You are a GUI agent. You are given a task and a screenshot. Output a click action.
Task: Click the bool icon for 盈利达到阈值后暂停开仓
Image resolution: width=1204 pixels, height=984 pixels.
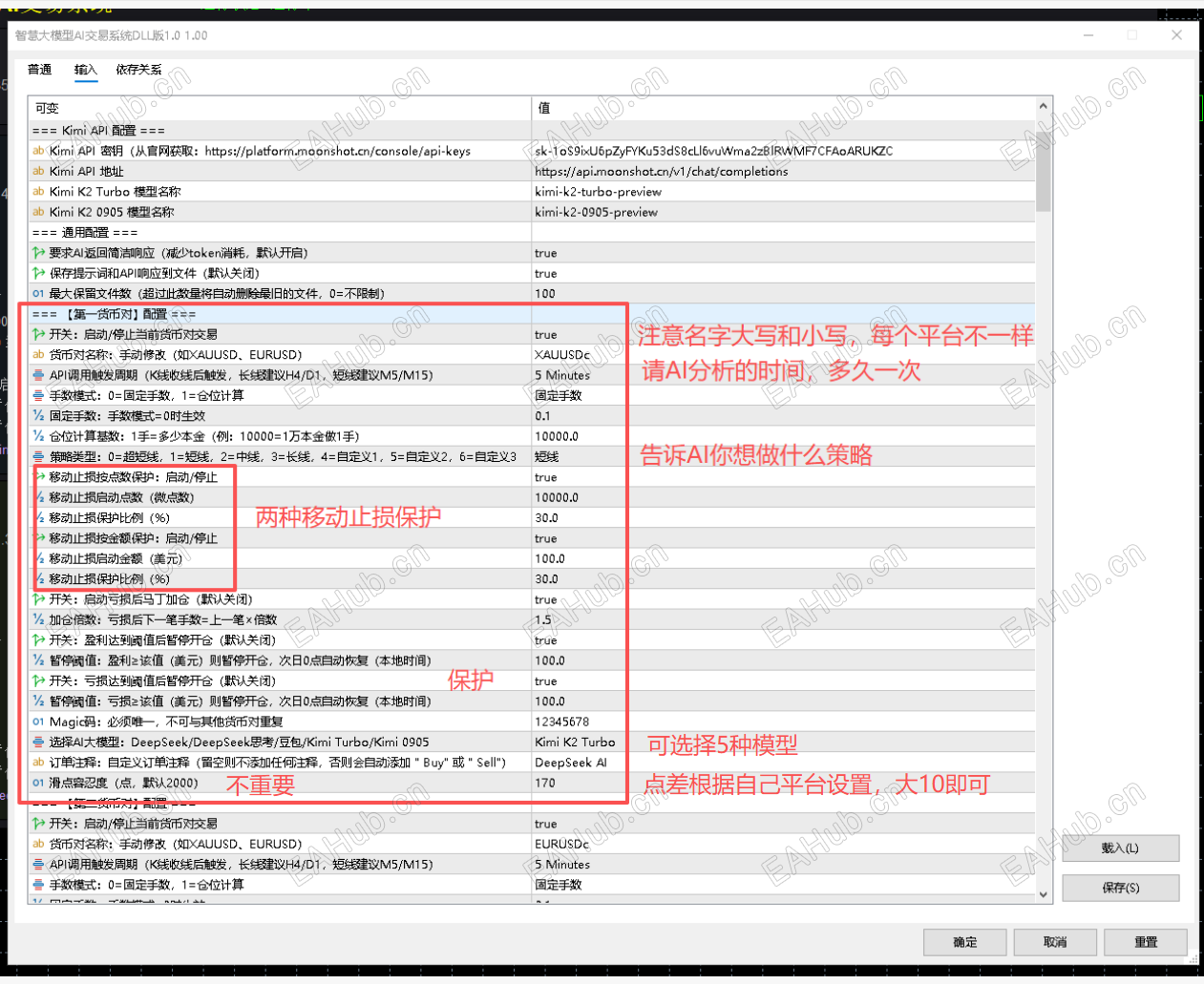[38, 640]
